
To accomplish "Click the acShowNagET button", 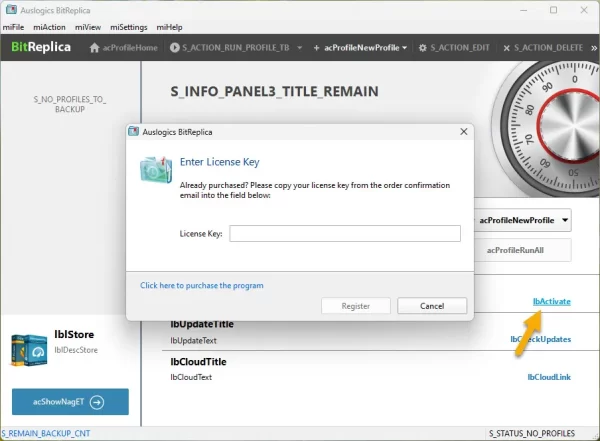I will [x=70, y=402].
